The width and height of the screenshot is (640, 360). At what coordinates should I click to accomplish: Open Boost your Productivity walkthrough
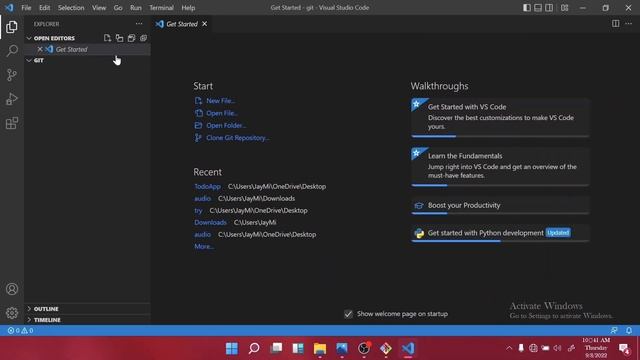(500, 205)
